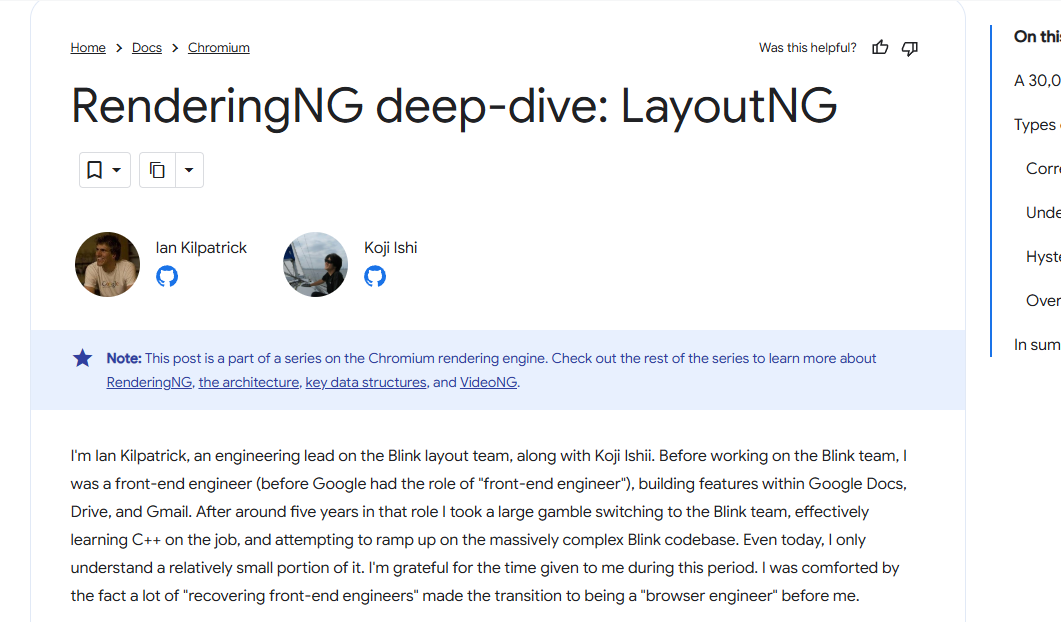This screenshot has width=1061, height=622.
Task: Jump to 'Corr' sidebar section
Action: click(x=1043, y=169)
